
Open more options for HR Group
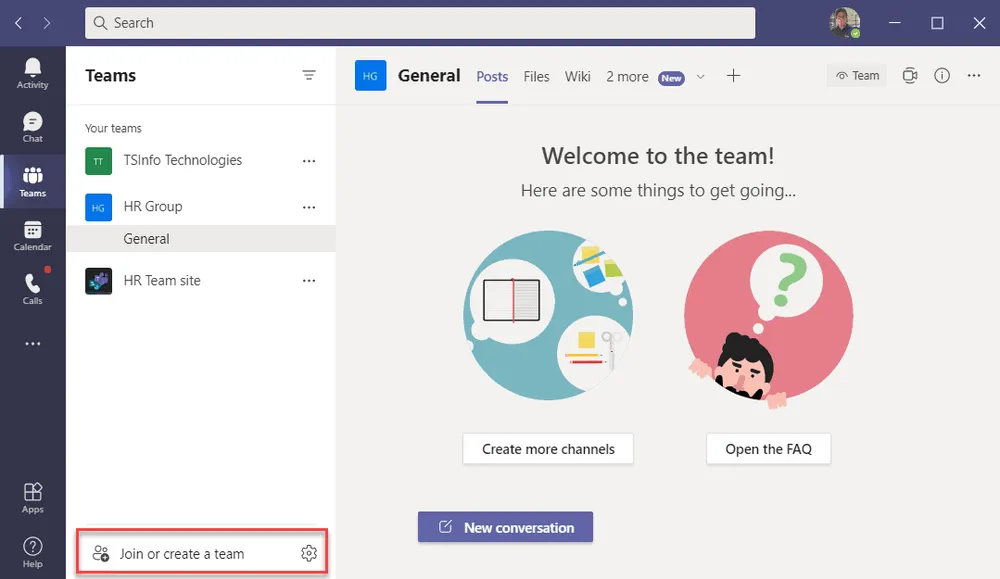(309, 206)
